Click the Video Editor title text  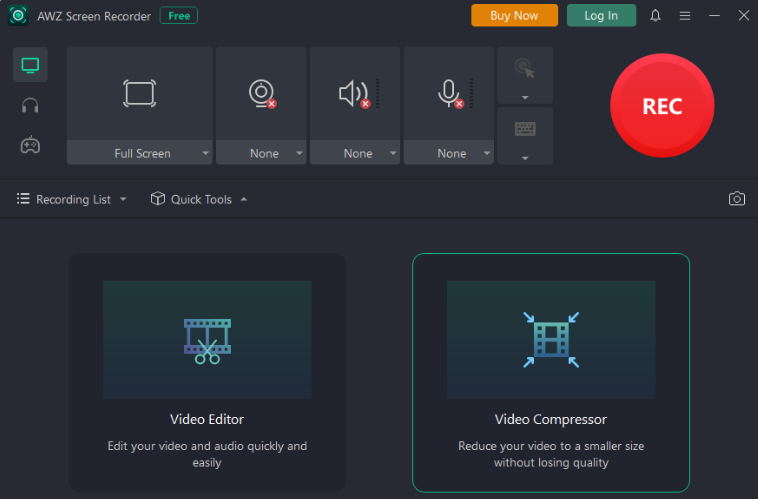207,419
